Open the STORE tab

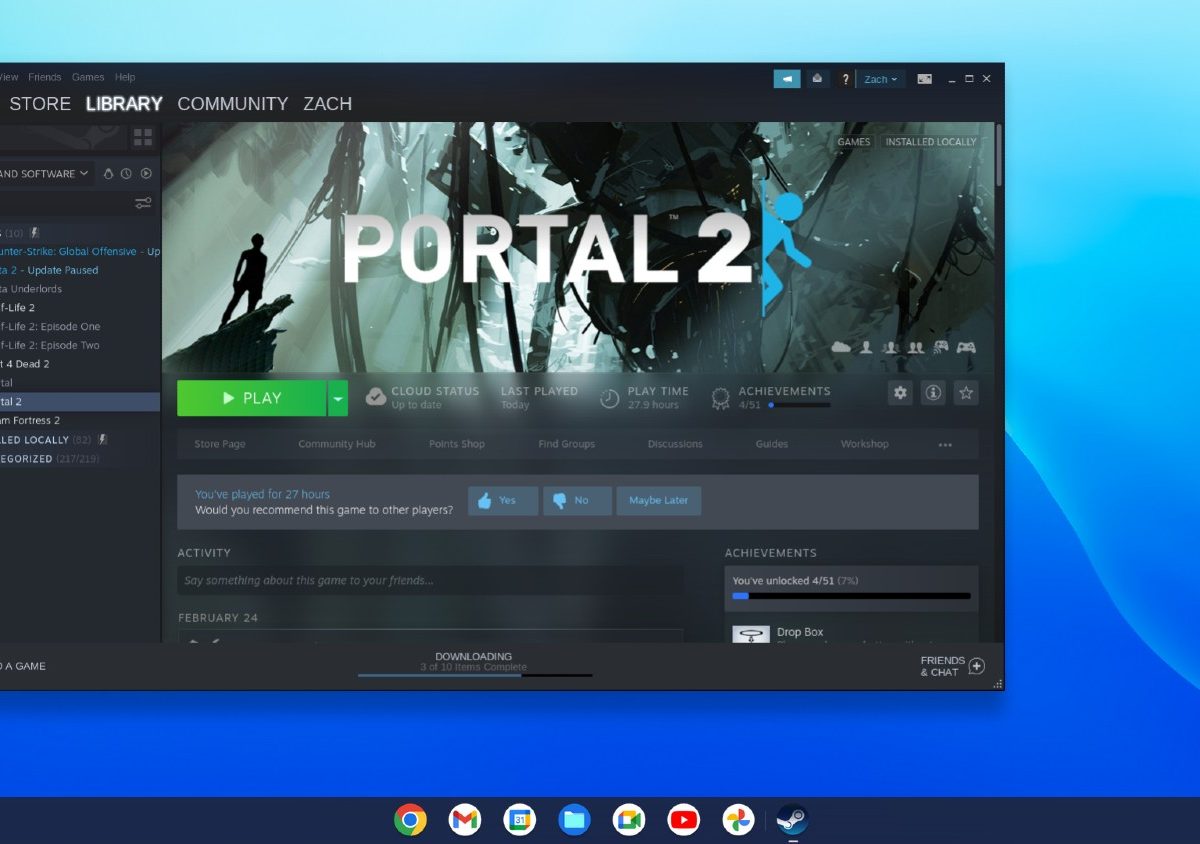pos(40,104)
